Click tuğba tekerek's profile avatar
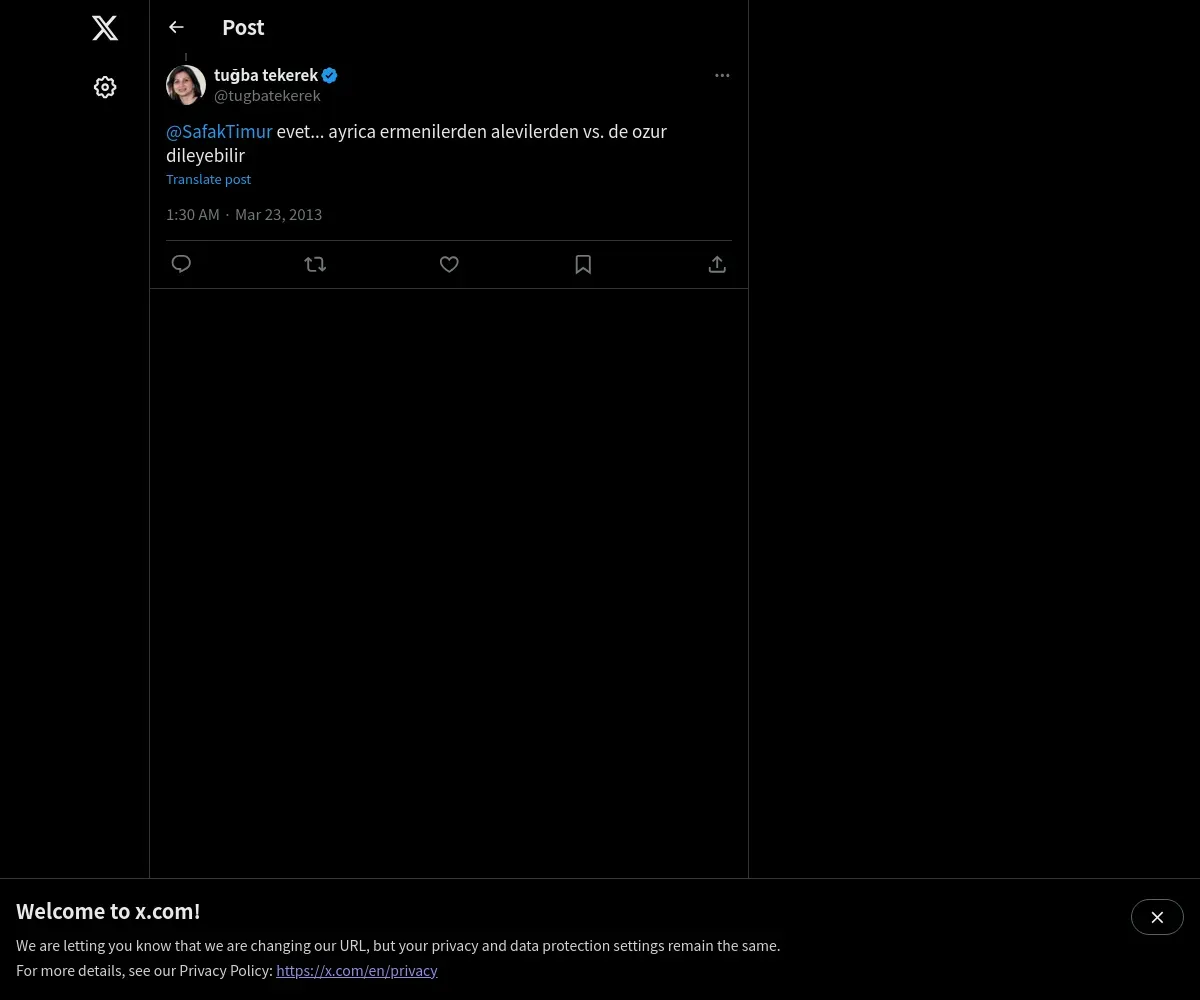The height and width of the screenshot is (1000, 1200). coord(186,85)
